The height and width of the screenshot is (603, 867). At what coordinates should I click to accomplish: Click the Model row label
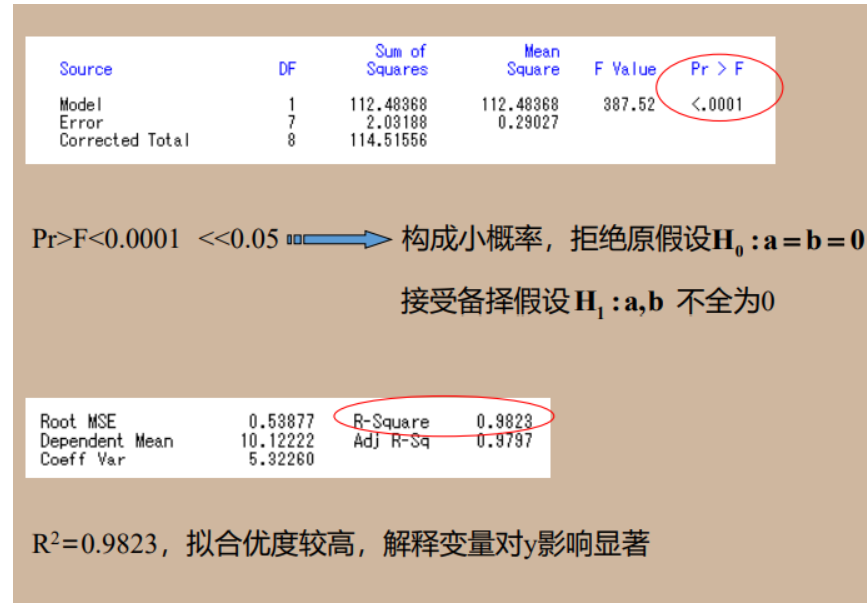click(x=79, y=103)
